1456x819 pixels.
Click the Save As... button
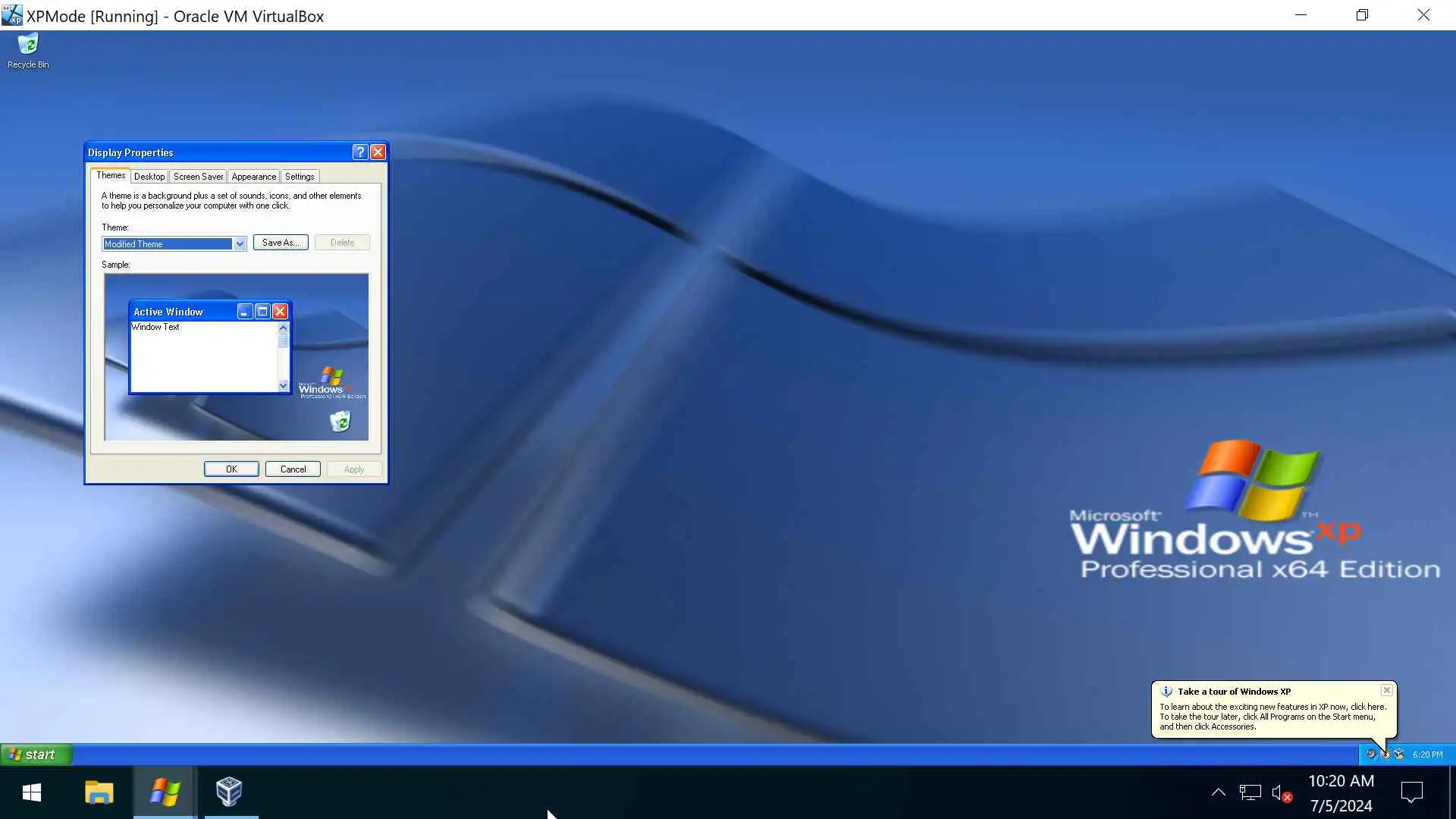tap(281, 243)
